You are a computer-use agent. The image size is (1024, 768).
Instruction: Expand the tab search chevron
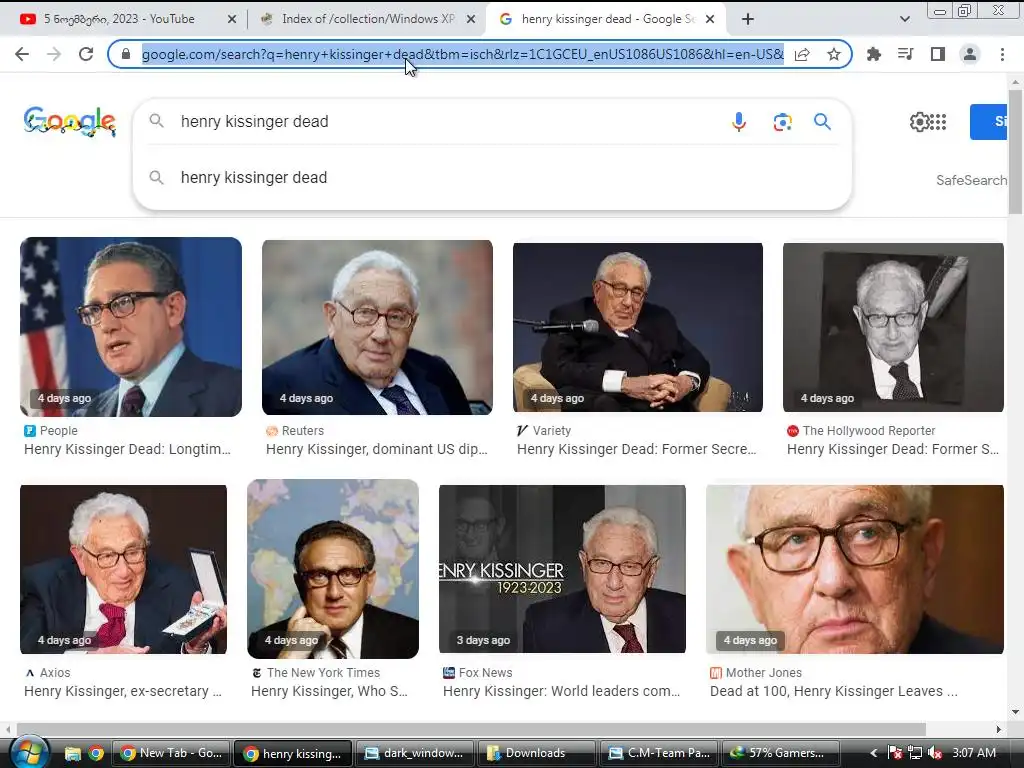[x=904, y=19]
